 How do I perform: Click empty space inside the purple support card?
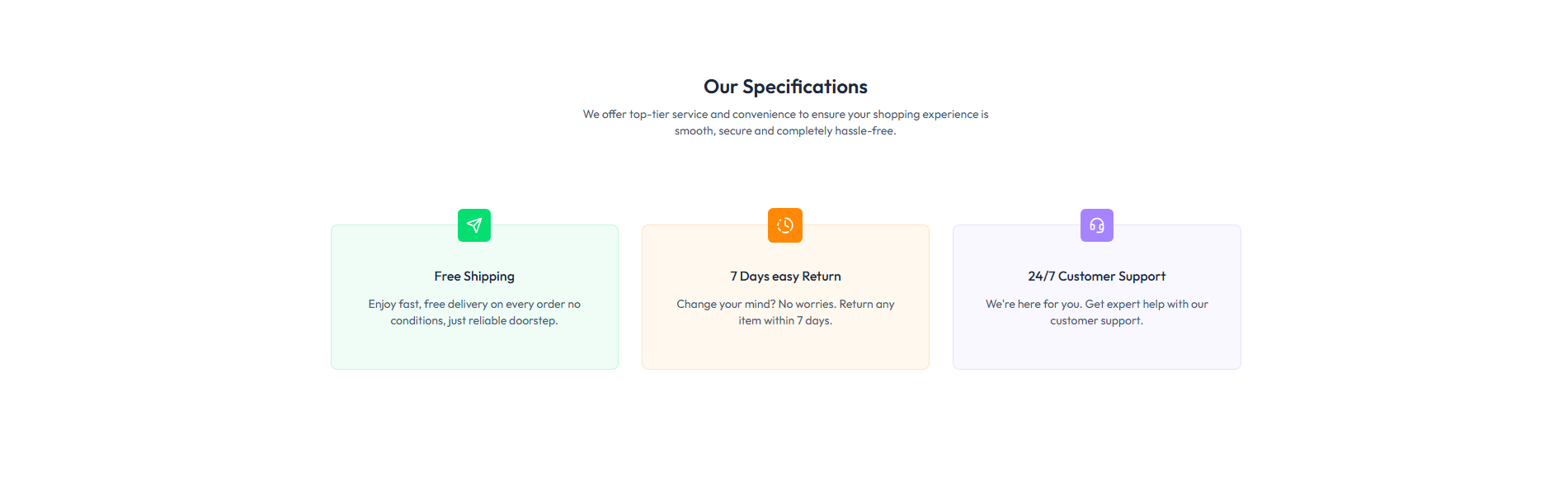click(x=1096, y=350)
